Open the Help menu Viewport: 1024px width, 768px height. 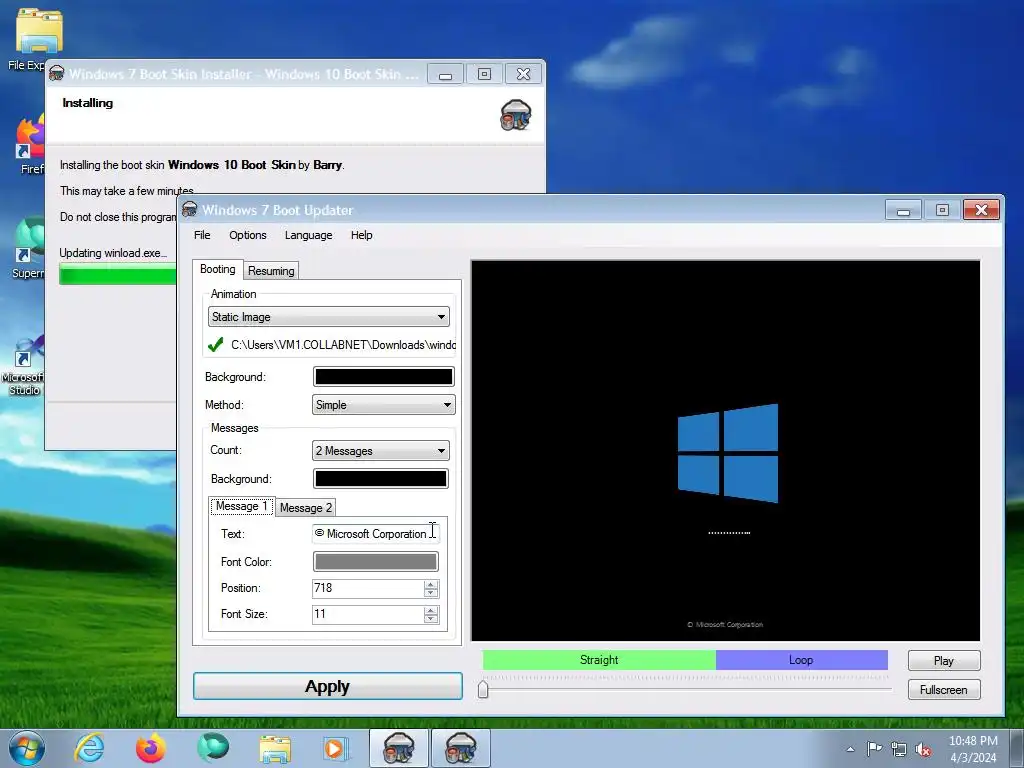click(361, 235)
